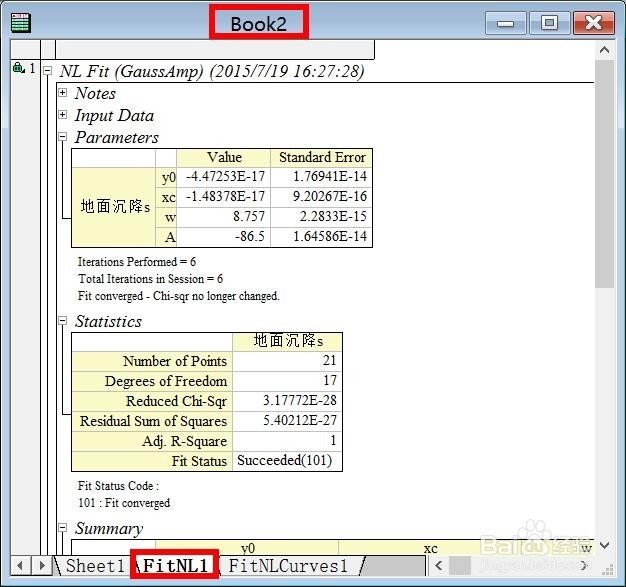Screen dimensions: 626x587
Task: Click the resize grip at window corner
Action: pyautogui.click(x=607, y=570)
